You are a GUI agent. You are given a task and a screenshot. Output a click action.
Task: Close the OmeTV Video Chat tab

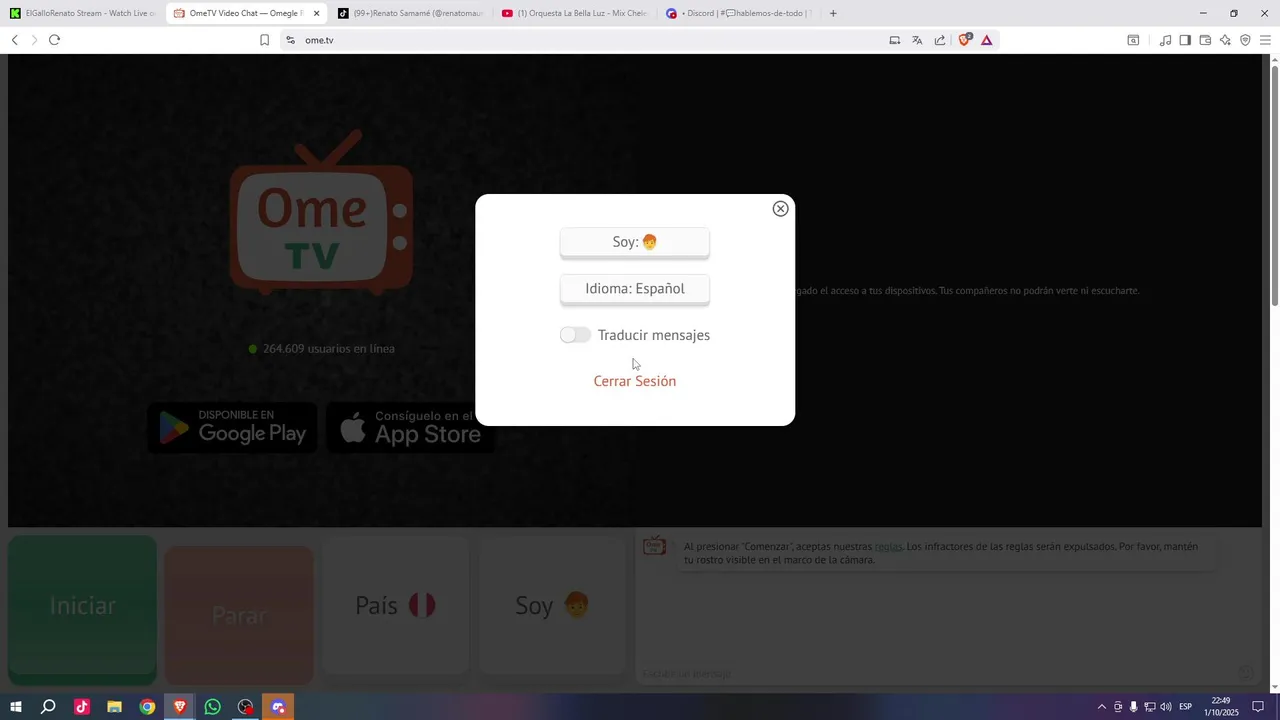316,13
